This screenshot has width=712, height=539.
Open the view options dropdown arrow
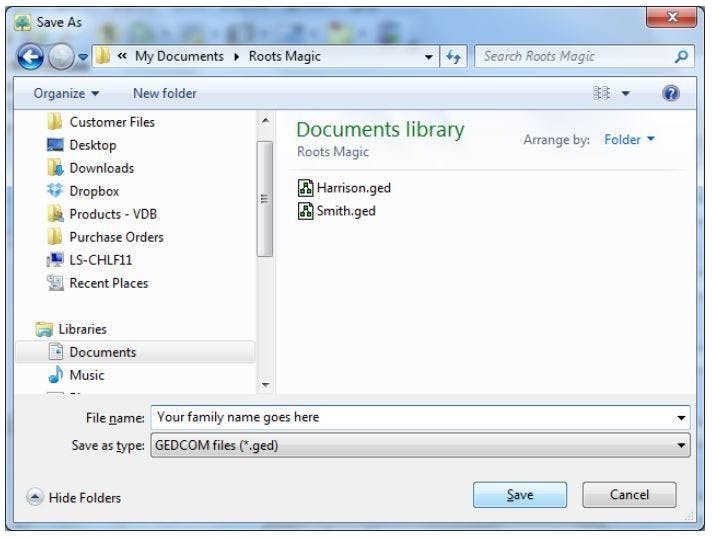[626, 94]
